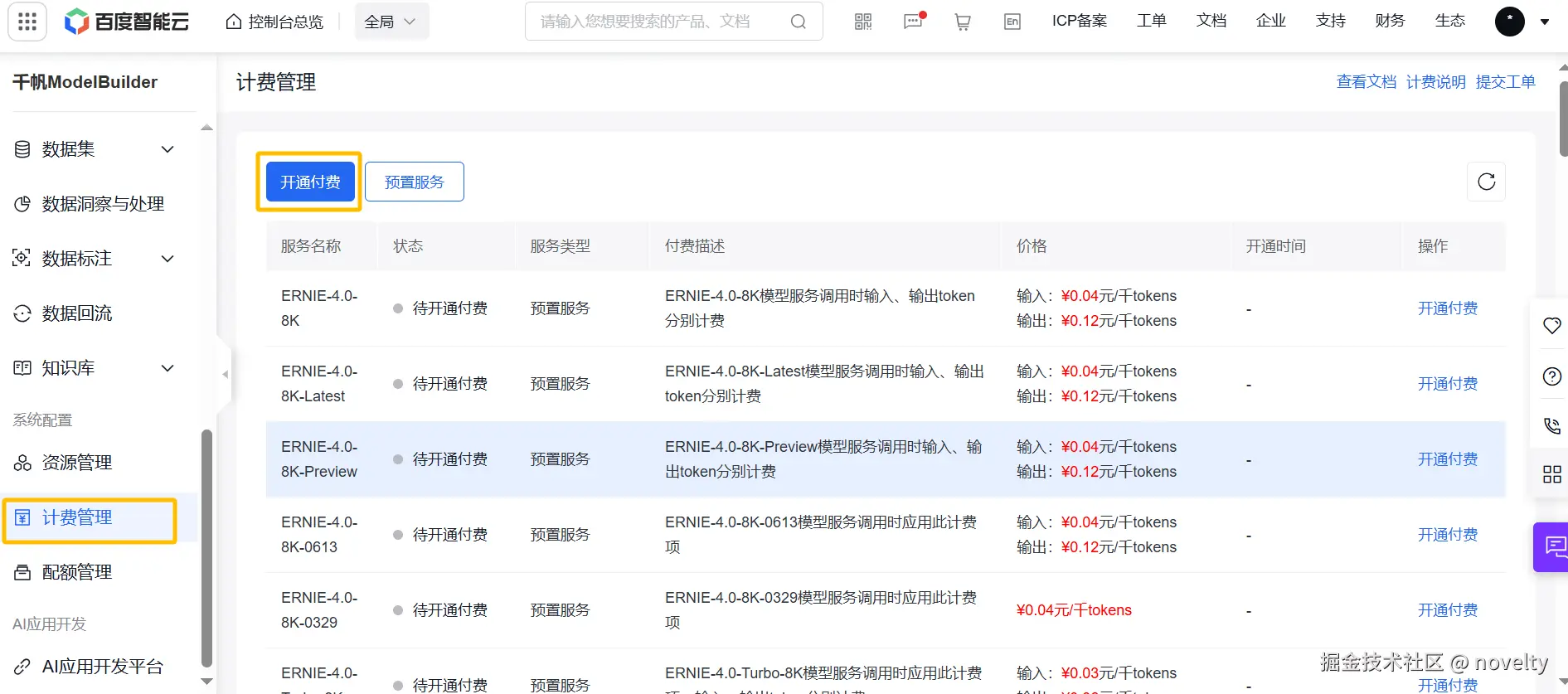Switch to the 预置服务 tab button
This screenshot has height=694, width=1568.
coord(415,182)
